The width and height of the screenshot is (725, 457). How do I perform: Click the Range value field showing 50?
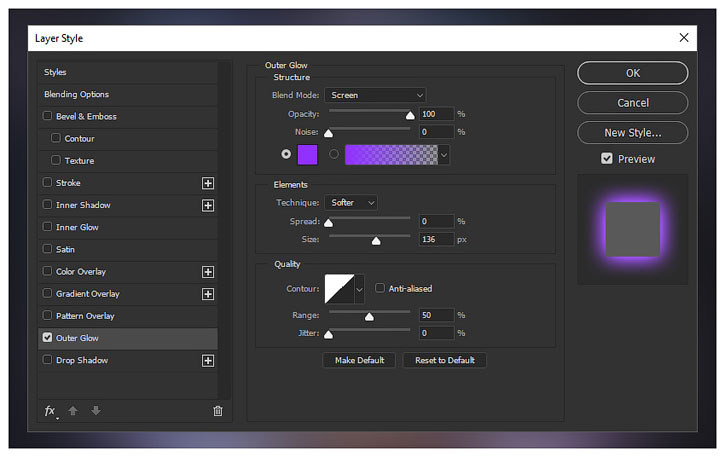[x=436, y=315]
